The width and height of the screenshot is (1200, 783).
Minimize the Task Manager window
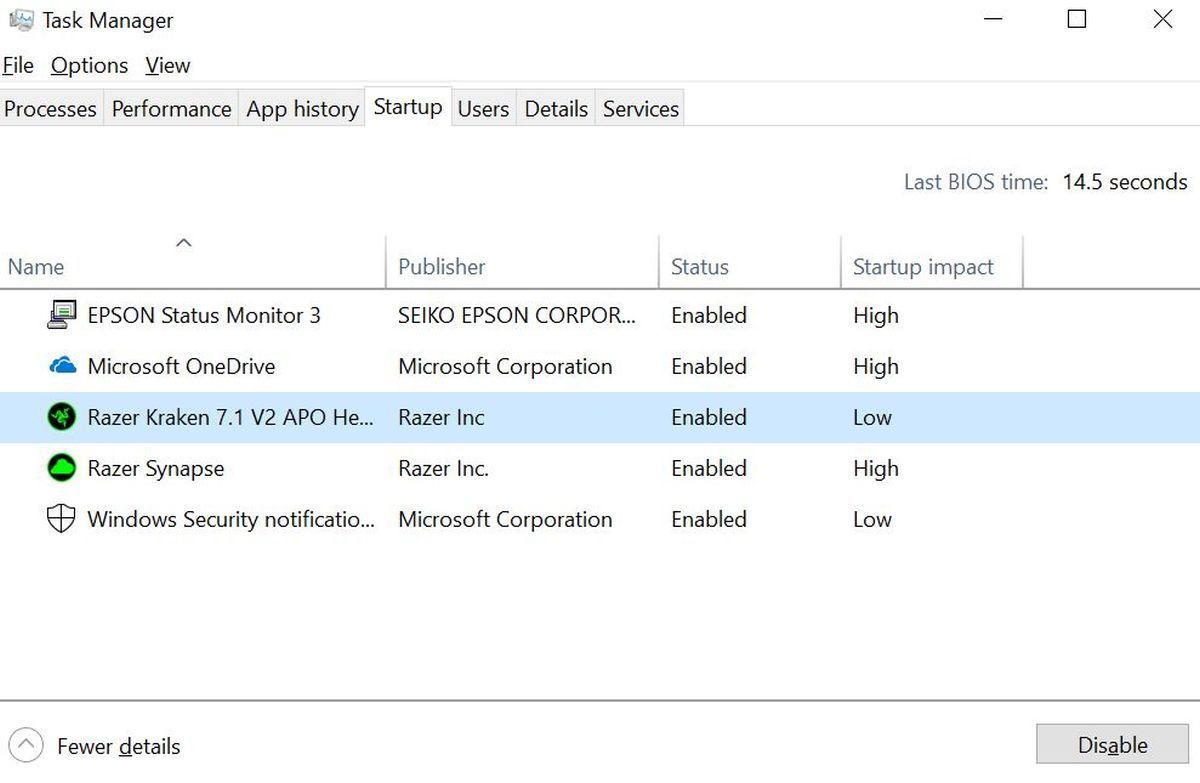click(992, 19)
